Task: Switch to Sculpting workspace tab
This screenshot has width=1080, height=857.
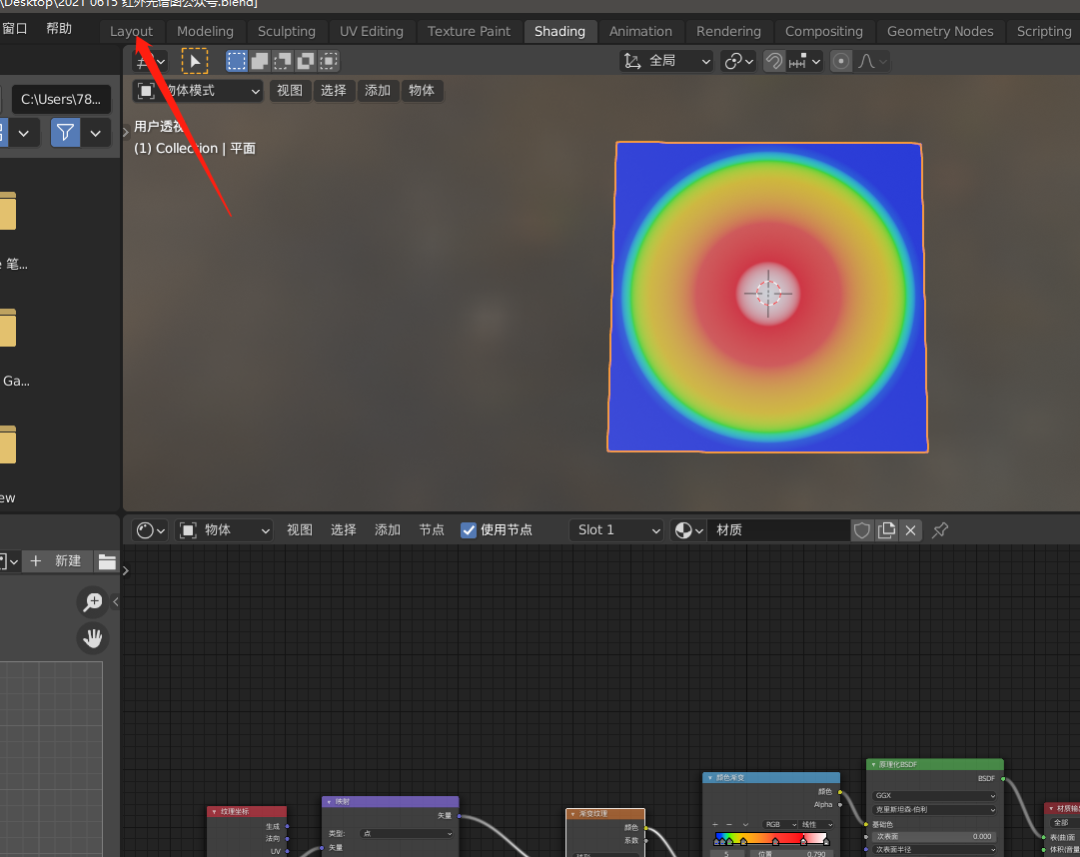Action: pyautogui.click(x=287, y=31)
